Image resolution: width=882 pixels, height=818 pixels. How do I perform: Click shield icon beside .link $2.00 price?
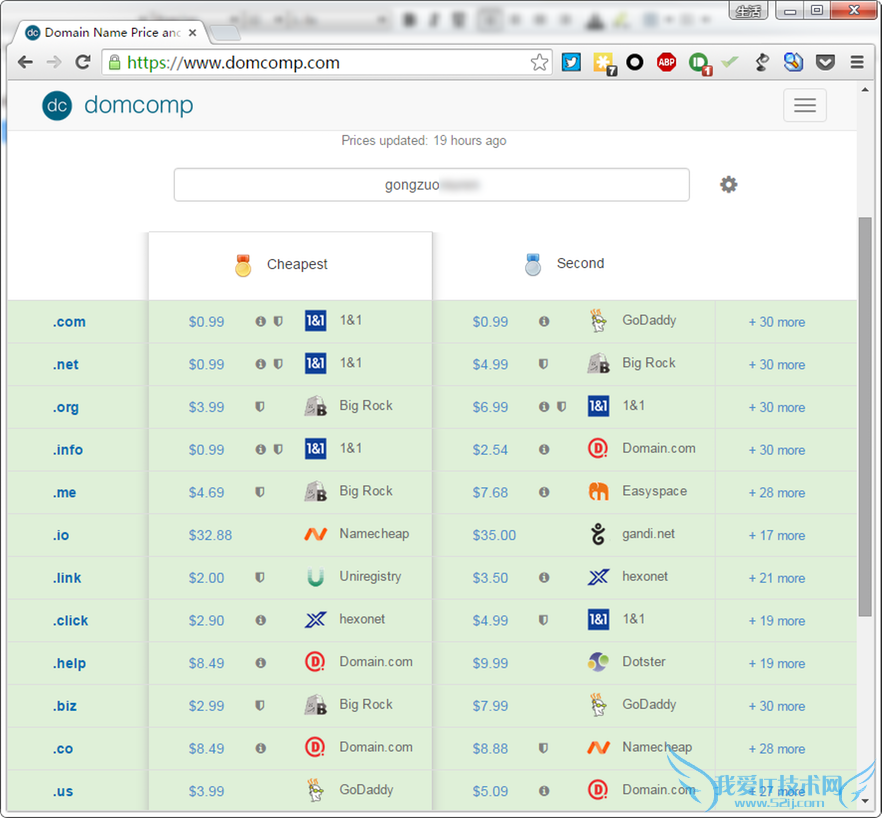260,577
